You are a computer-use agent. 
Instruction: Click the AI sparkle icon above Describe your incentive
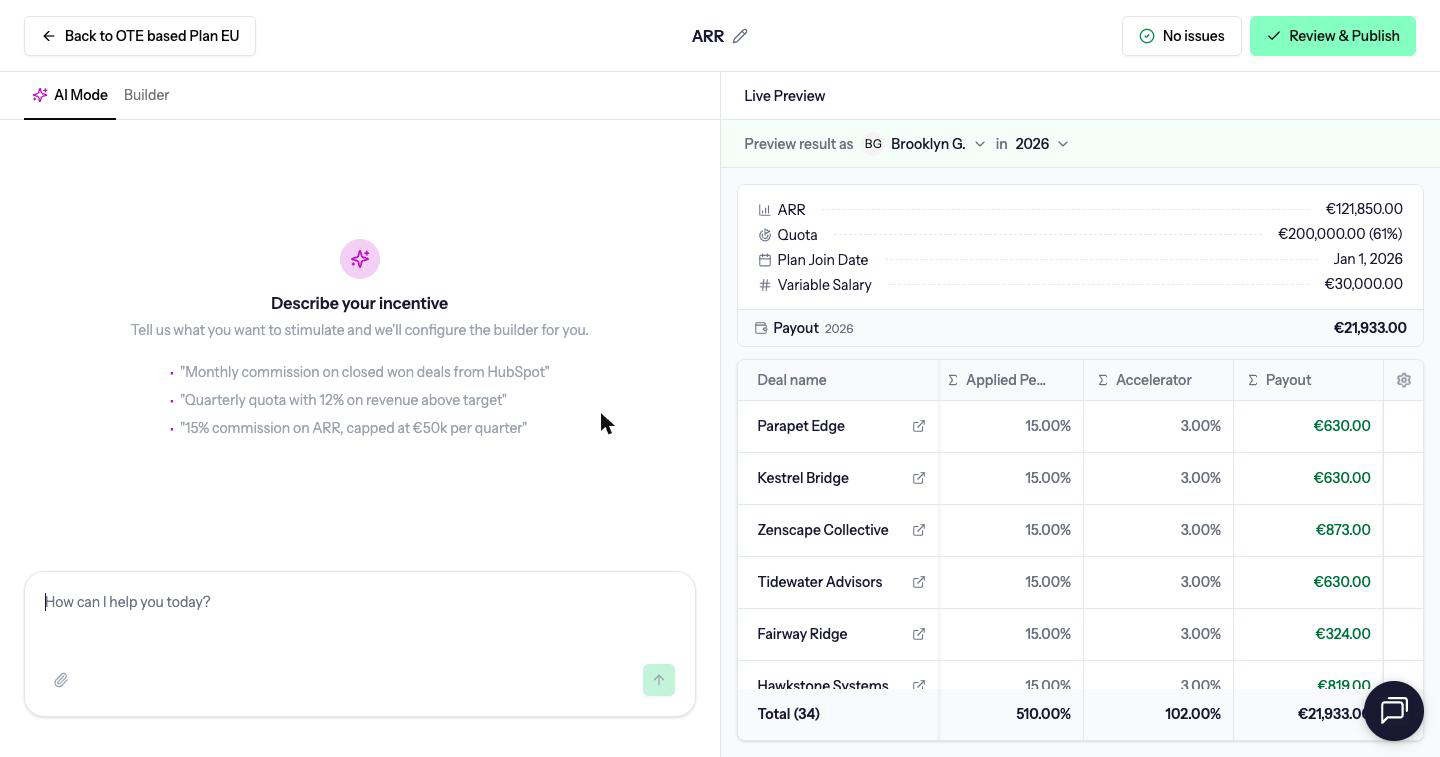coord(360,259)
